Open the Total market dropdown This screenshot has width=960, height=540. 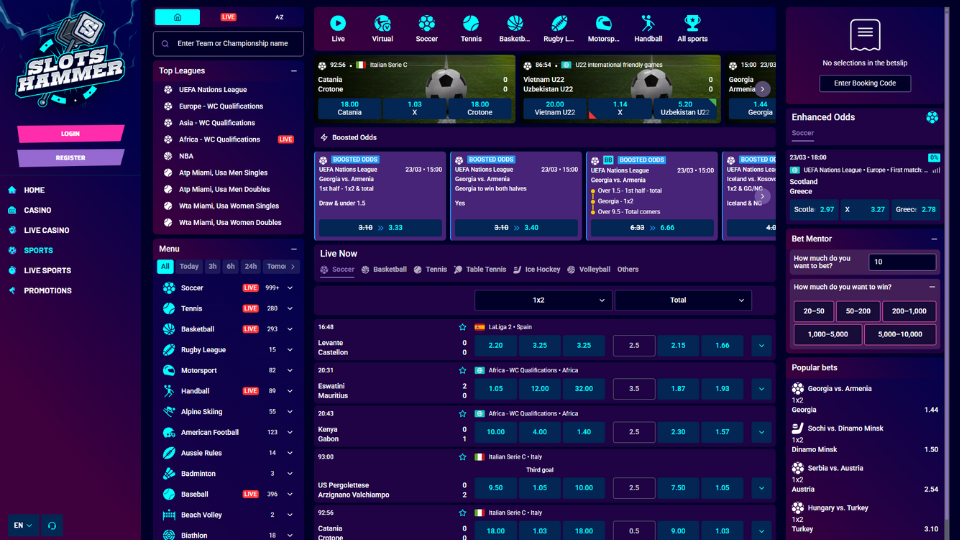(x=683, y=300)
